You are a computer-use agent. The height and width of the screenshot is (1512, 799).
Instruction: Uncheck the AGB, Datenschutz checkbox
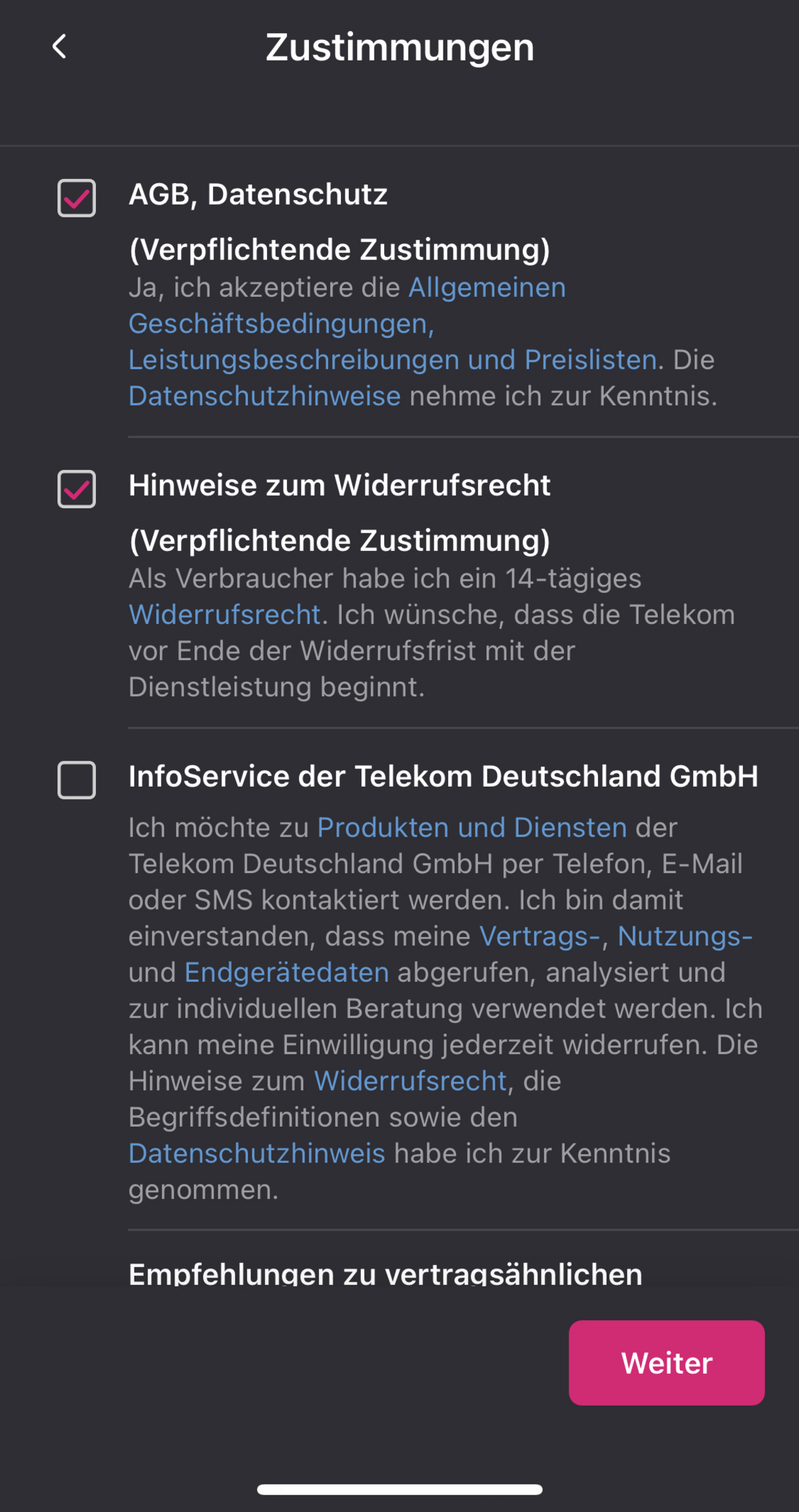click(x=77, y=198)
